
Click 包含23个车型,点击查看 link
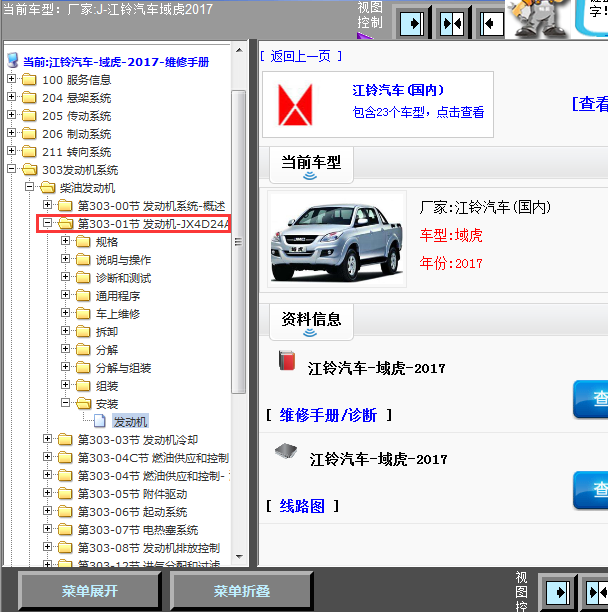(418, 112)
